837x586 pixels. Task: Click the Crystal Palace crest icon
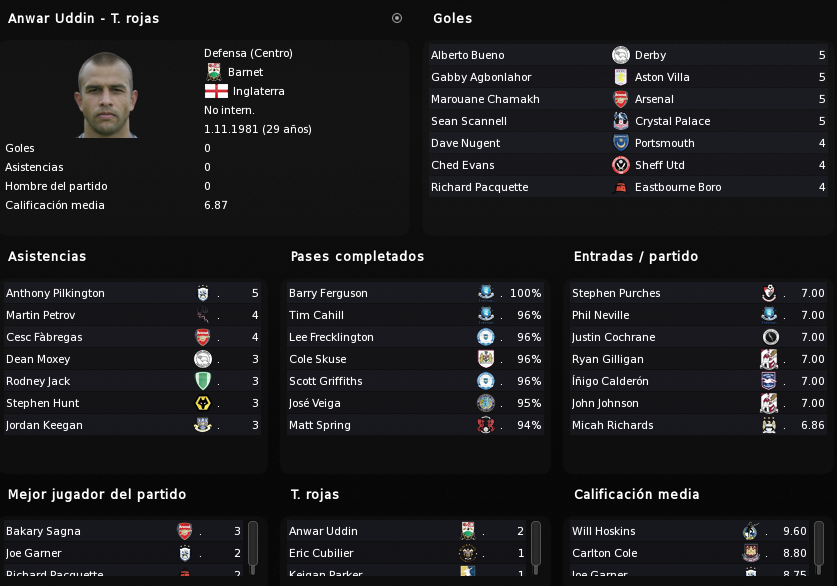[x=620, y=121]
